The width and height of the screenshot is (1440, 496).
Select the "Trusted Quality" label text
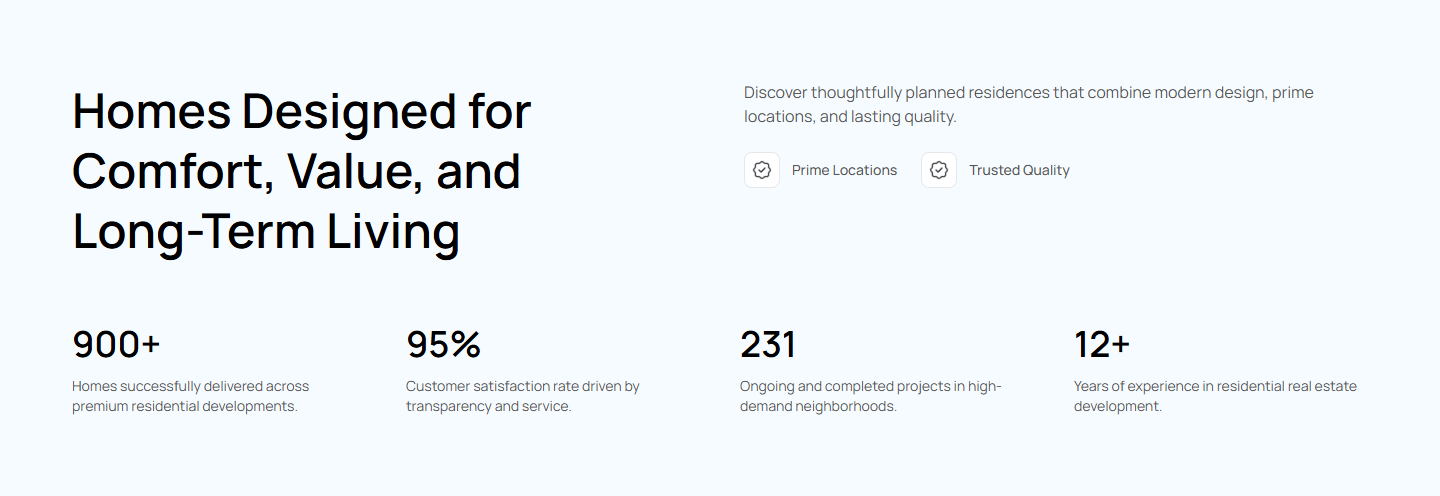pyautogui.click(x=1019, y=170)
